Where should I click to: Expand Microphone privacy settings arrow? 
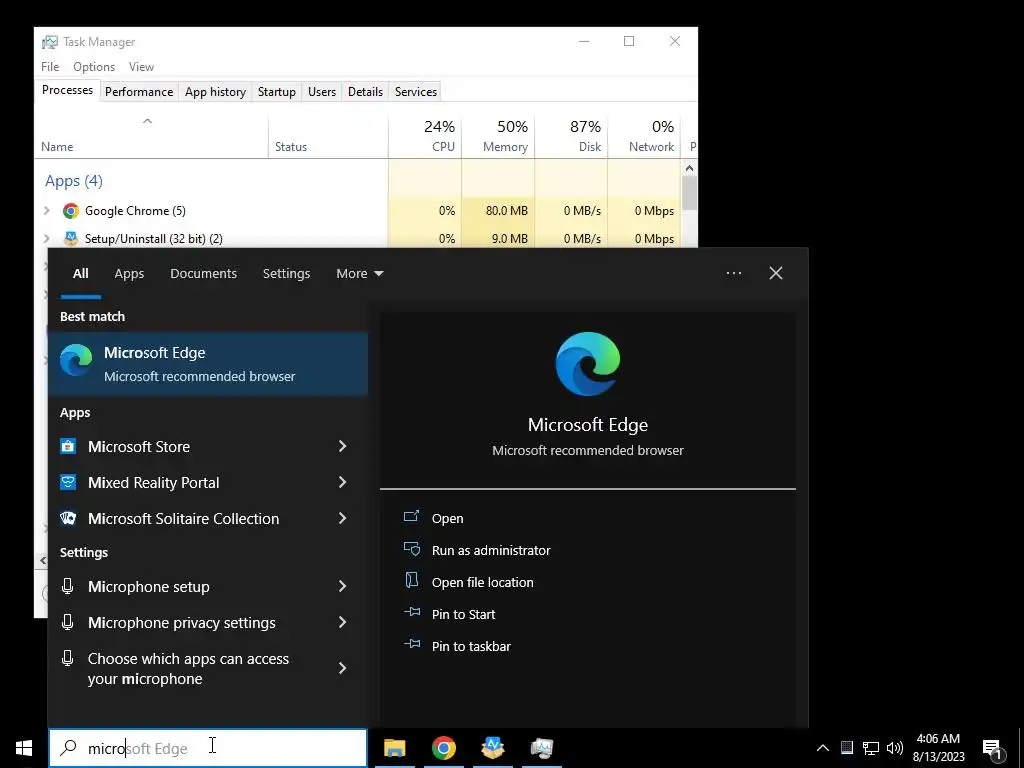pyautogui.click(x=342, y=622)
